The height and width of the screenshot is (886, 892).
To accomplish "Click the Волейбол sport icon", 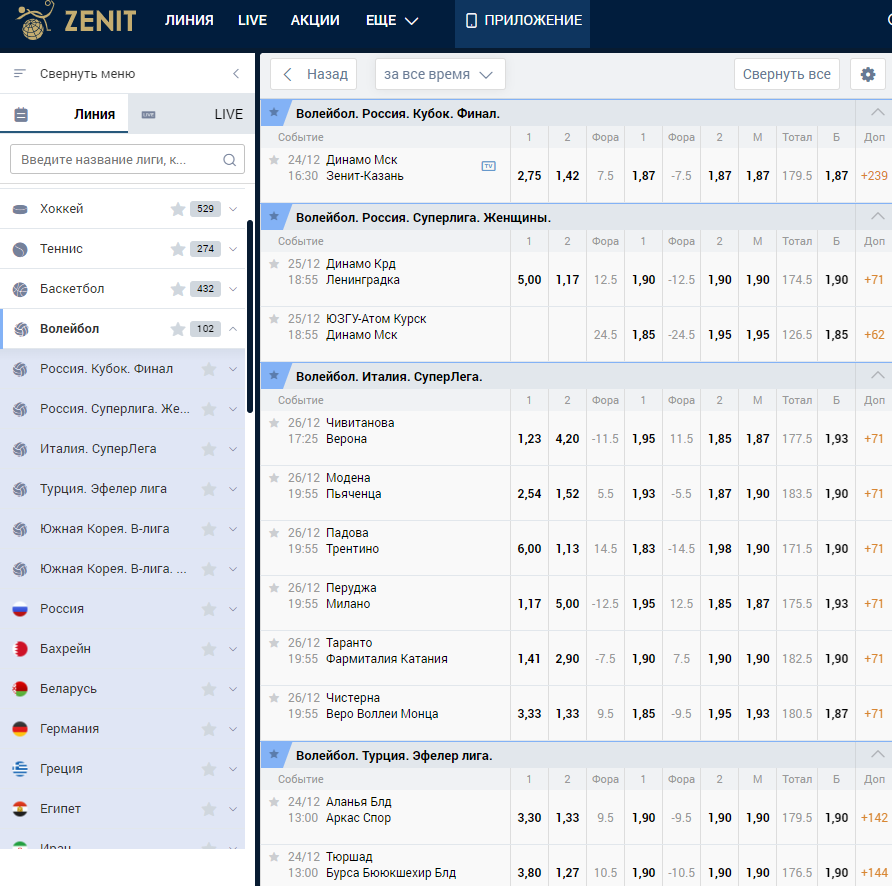I will tap(21, 329).
